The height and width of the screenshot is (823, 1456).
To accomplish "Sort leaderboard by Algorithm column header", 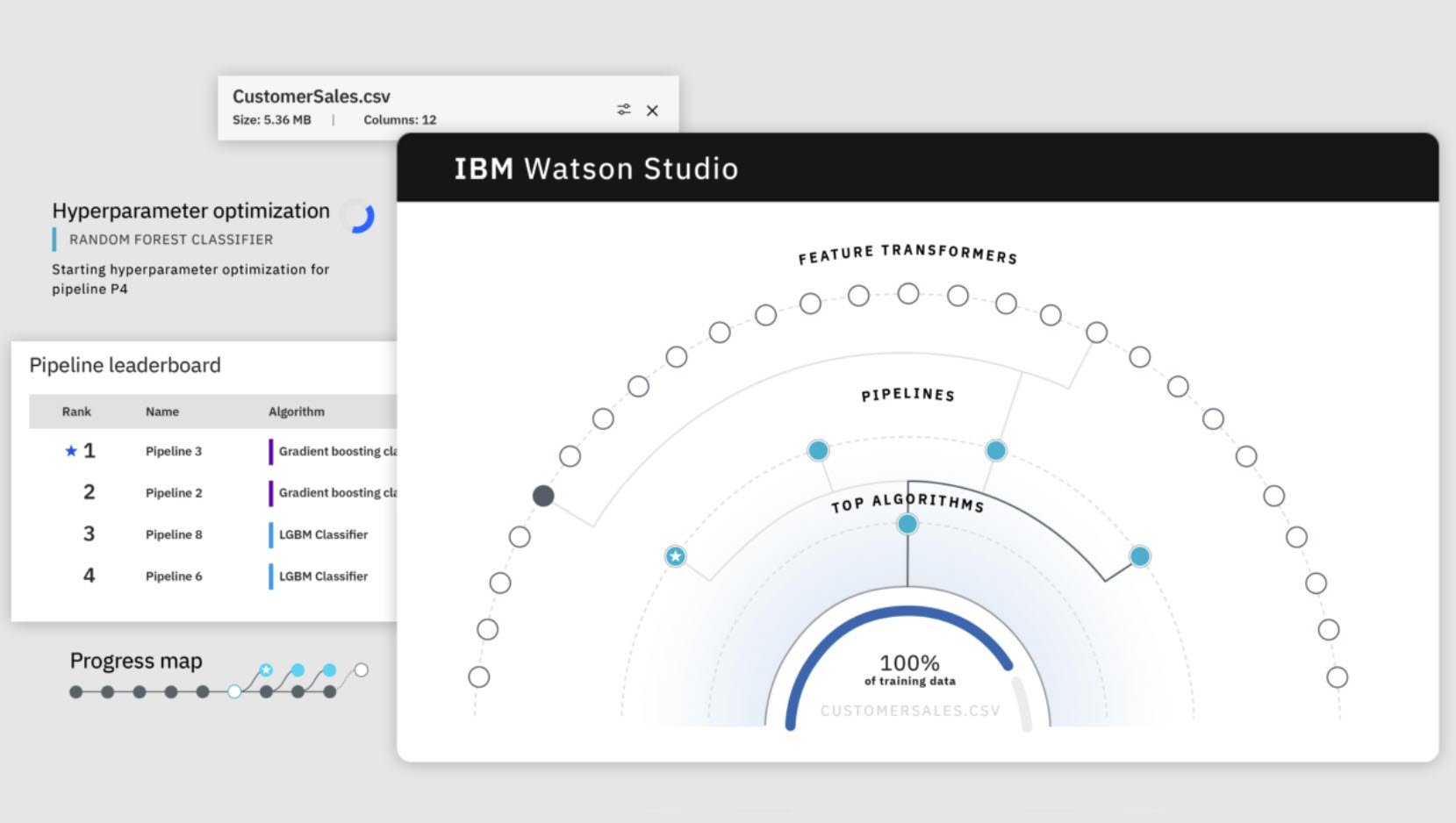I will click(x=297, y=411).
